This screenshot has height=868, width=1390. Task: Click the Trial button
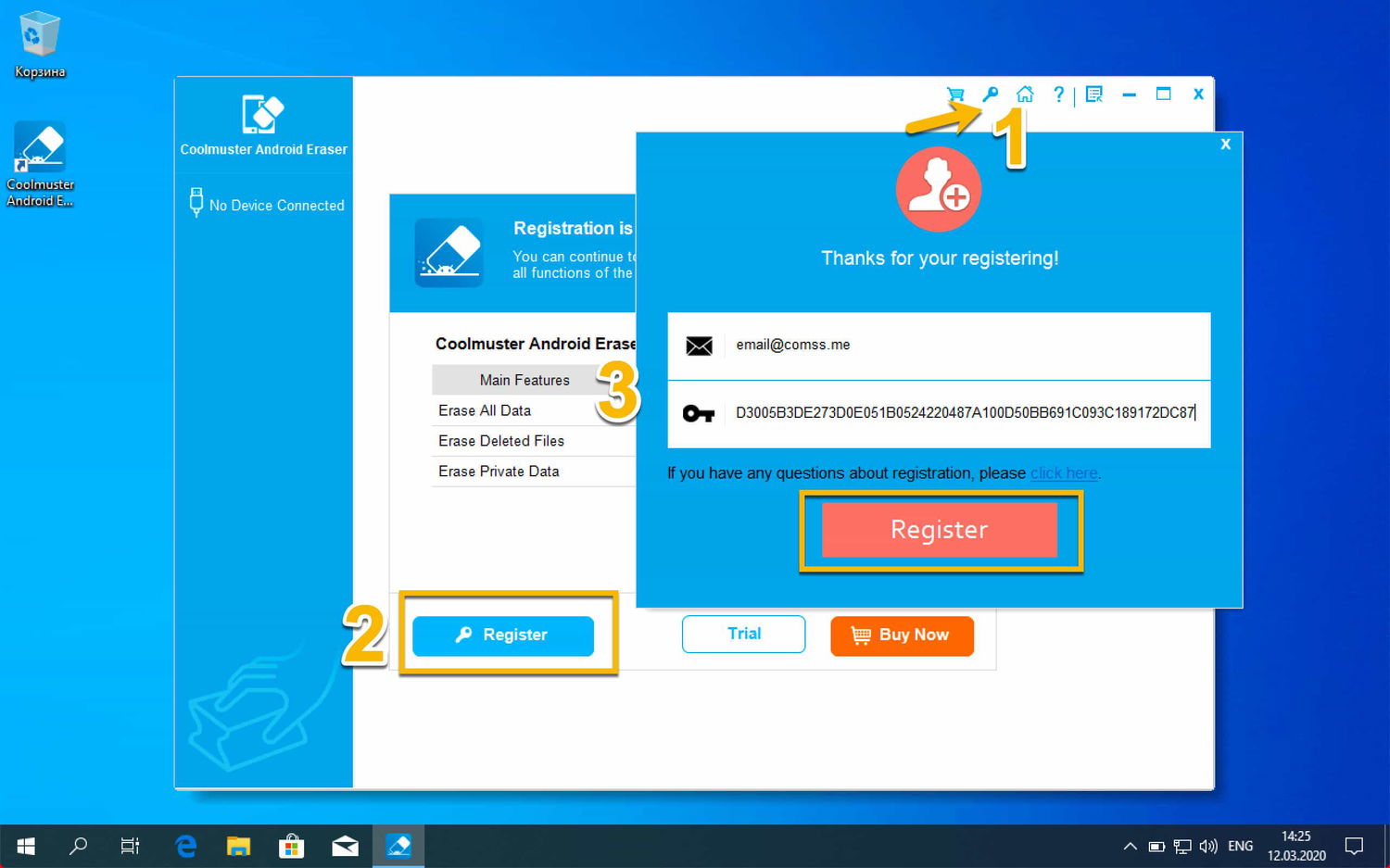[x=744, y=634]
